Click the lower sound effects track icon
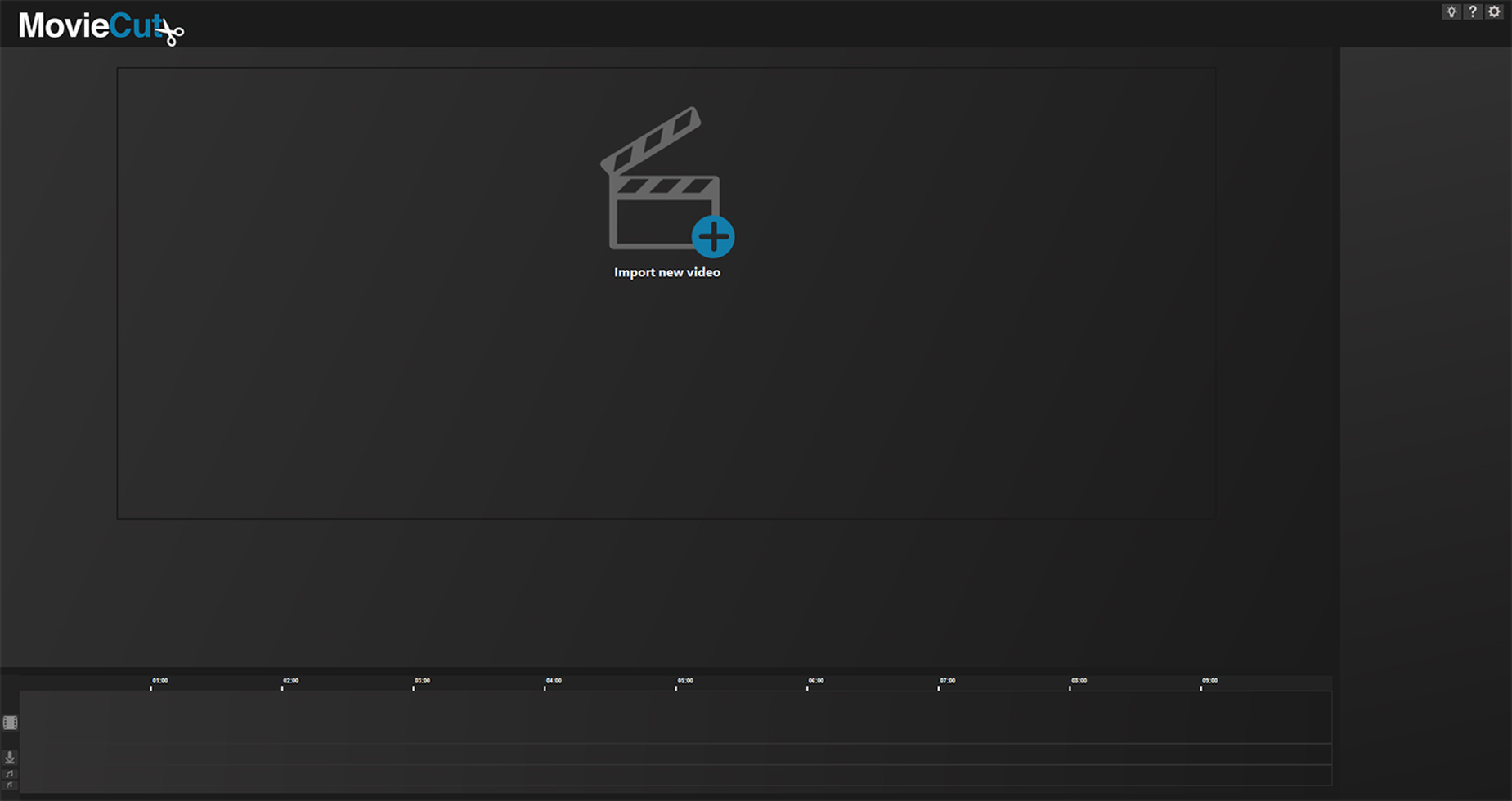Image resolution: width=1512 pixels, height=801 pixels. [9, 783]
